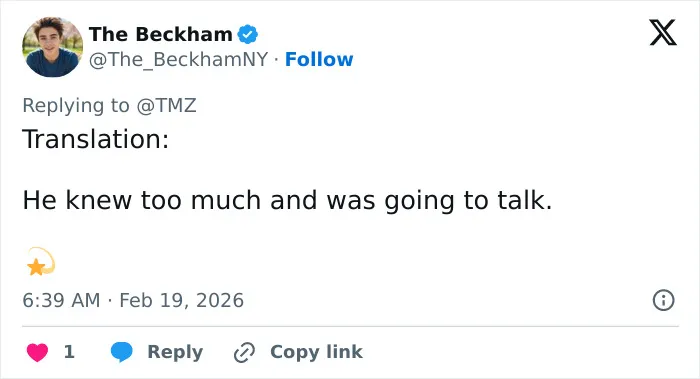The width and height of the screenshot is (700, 379).
Task: Select the "He knew too much" sentence
Action: point(288,200)
